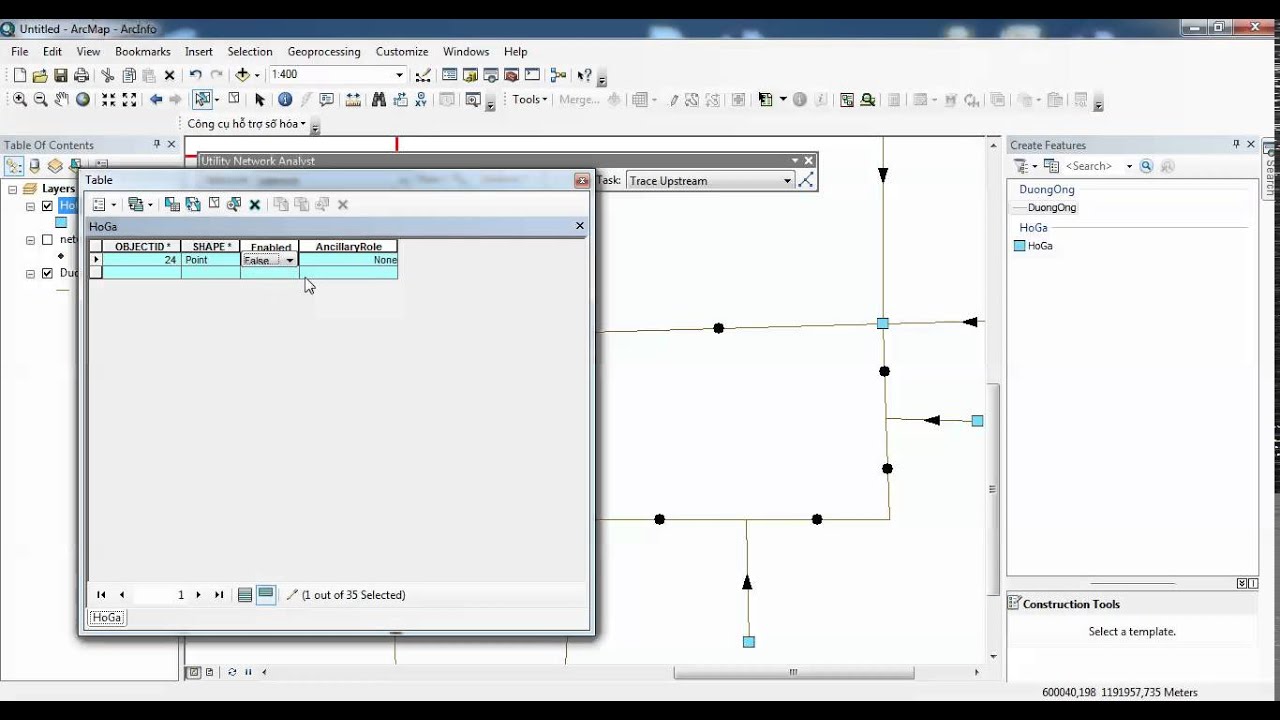Create a new map document
This screenshot has width=1280, height=720.
(x=19, y=75)
